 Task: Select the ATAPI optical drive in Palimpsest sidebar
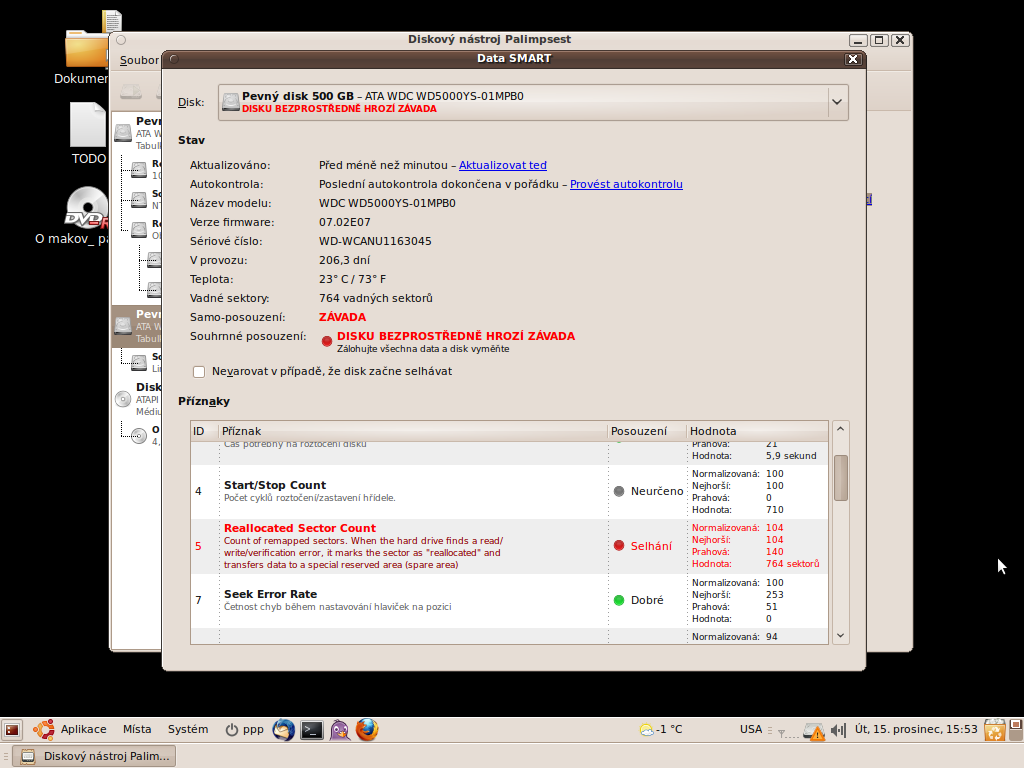click(136, 399)
